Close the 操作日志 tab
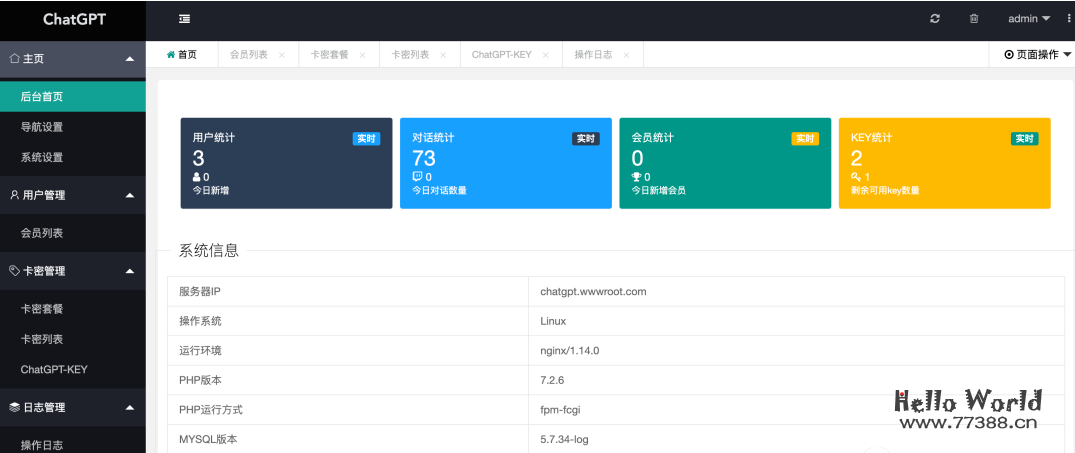Image resolution: width=1075 pixels, height=453 pixels. [626, 56]
